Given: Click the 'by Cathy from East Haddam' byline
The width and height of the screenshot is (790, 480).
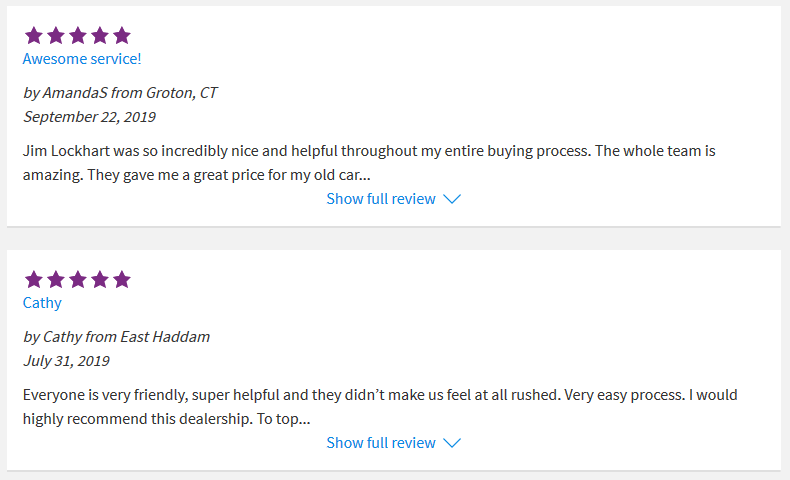Looking at the screenshot, I should (116, 337).
